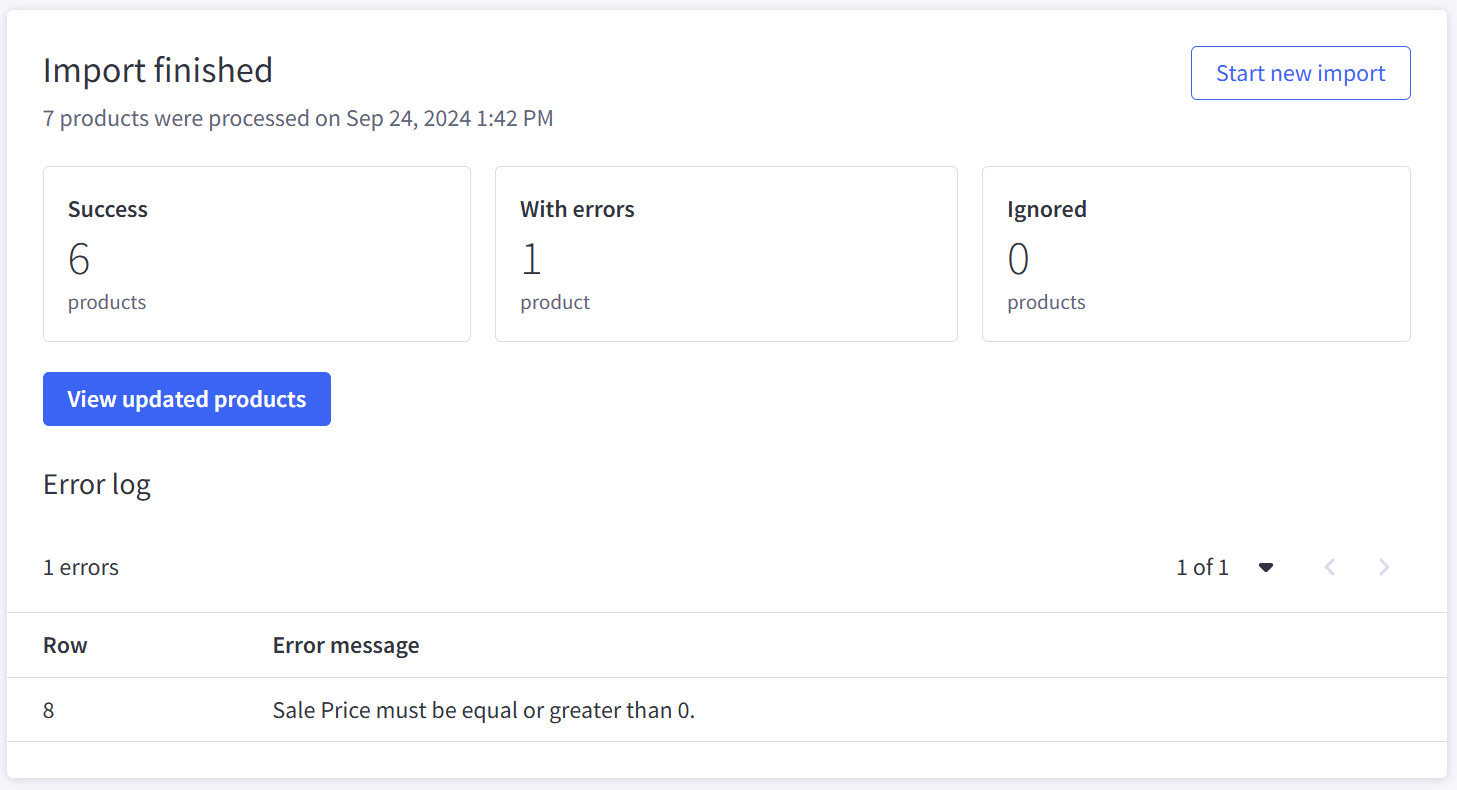1457x790 pixels.
Task: Select the Success products card
Action: tap(256, 254)
